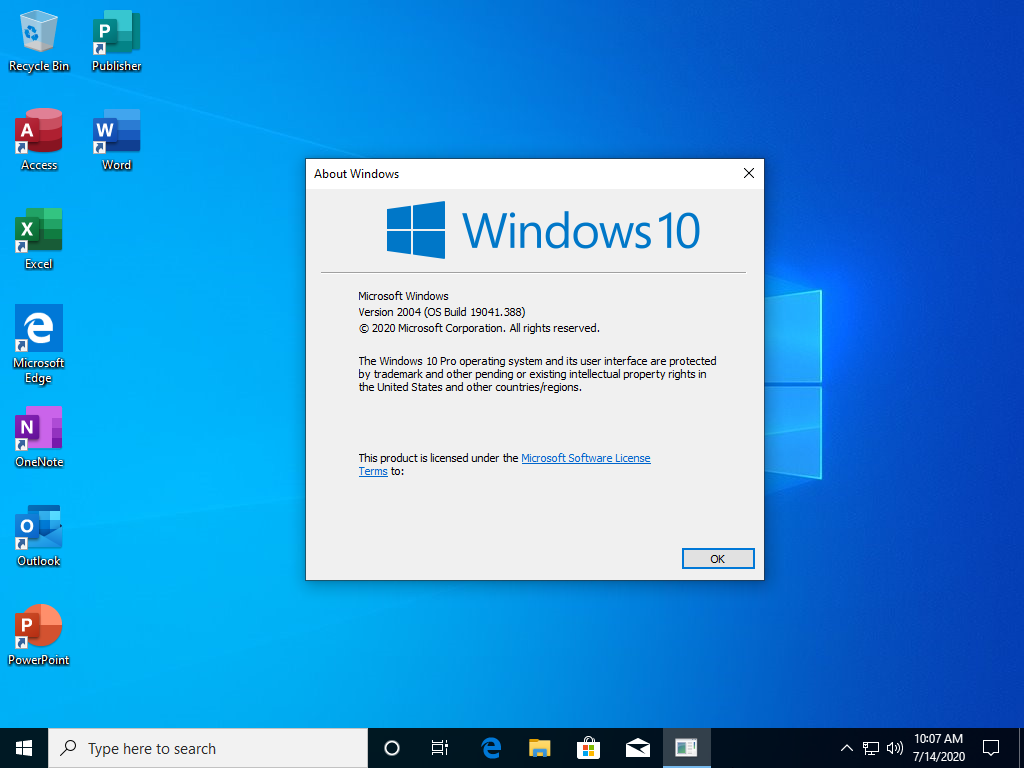This screenshot has width=1024, height=768.
Task: Select the OneNote desktop shortcut
Action: pyautogui.click(x=39, y=438)
